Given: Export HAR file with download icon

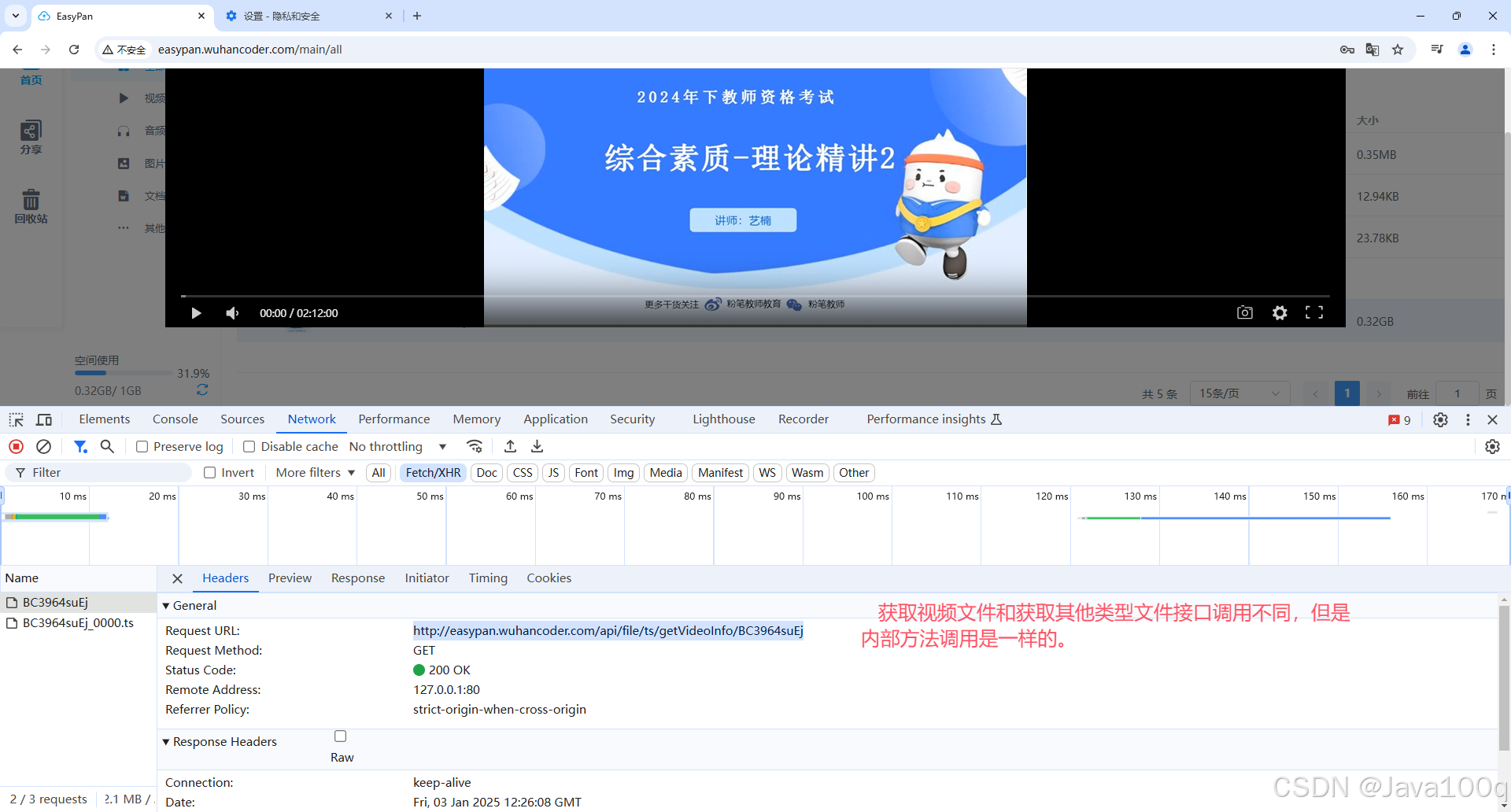Looking at the screenshot, I should [537, 446].
